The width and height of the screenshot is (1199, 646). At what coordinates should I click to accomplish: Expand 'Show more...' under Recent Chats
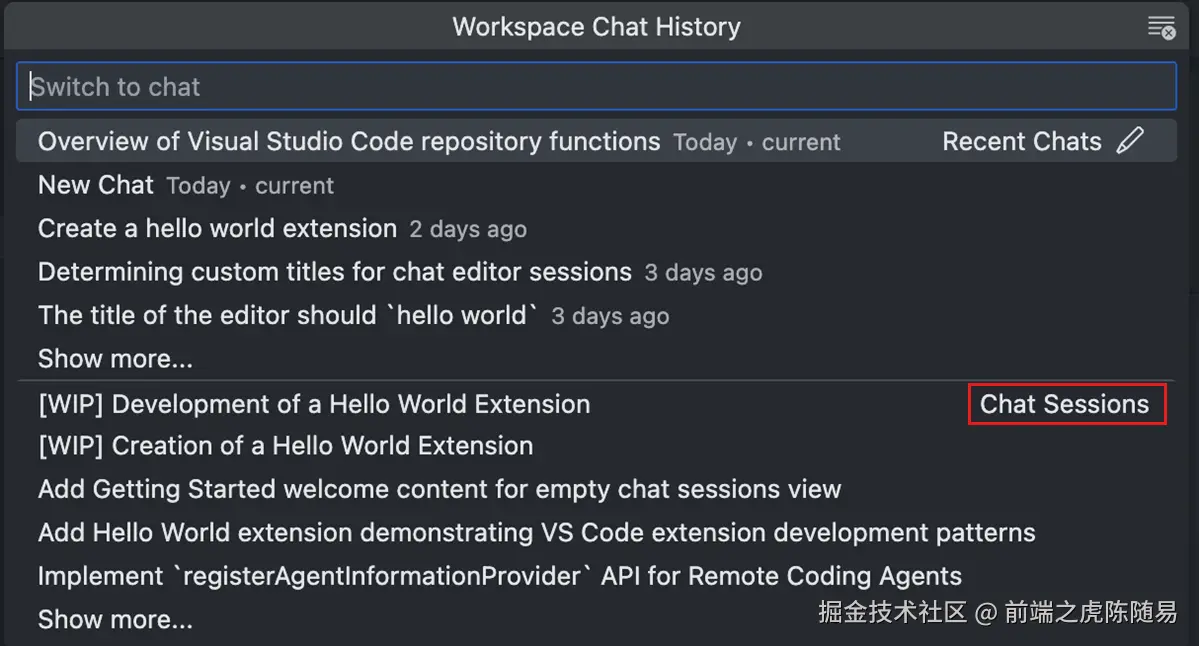coord(115,359)
